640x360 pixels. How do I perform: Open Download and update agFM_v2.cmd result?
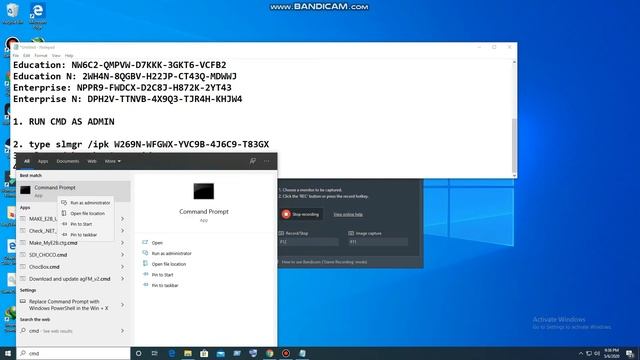67,279
